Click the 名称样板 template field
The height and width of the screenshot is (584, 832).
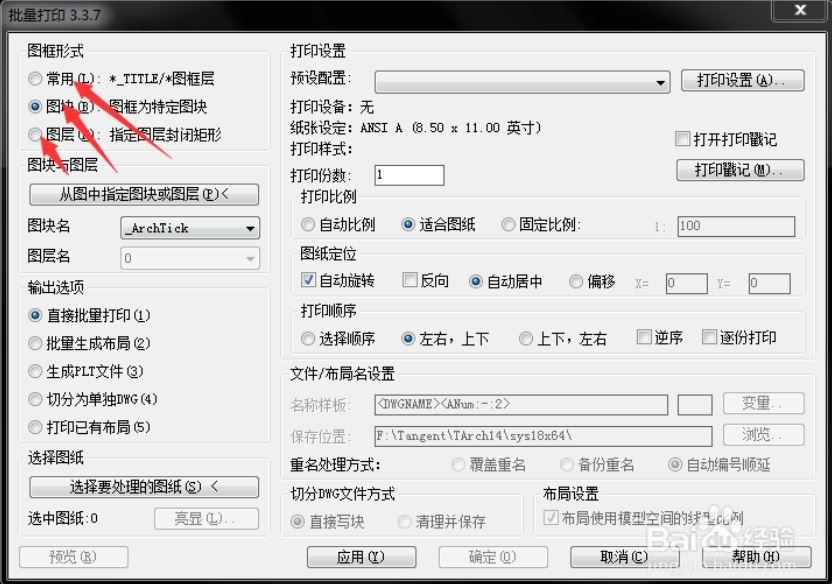[x=521, y=405]
